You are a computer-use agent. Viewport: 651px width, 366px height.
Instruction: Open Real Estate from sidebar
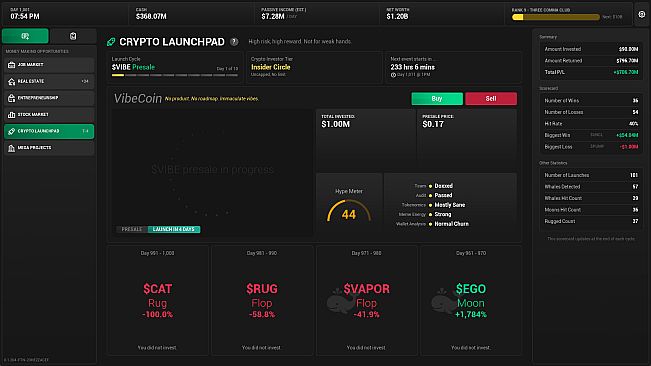click(x=49, y=81)
